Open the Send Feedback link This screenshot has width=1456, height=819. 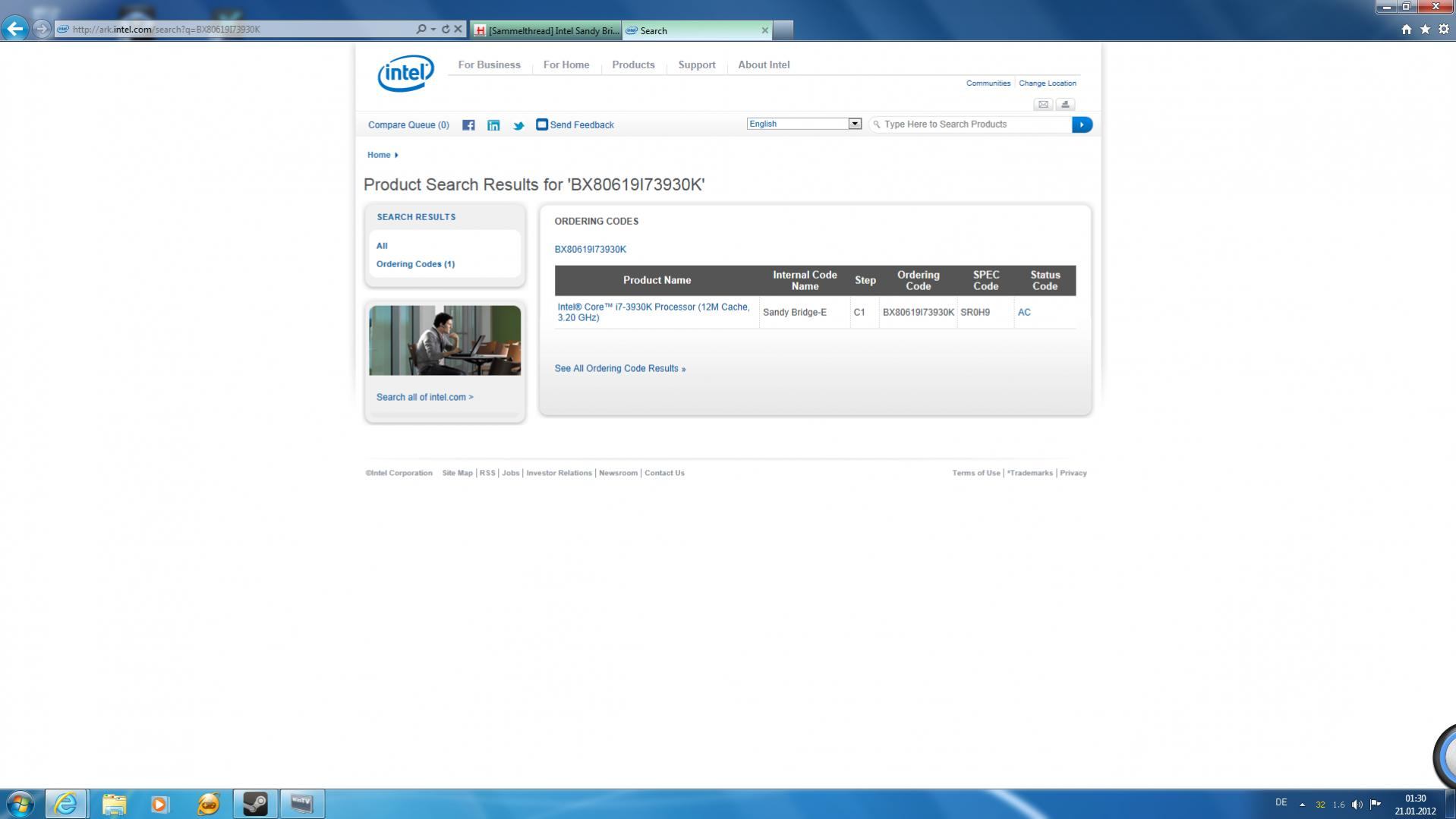point(575,124)
